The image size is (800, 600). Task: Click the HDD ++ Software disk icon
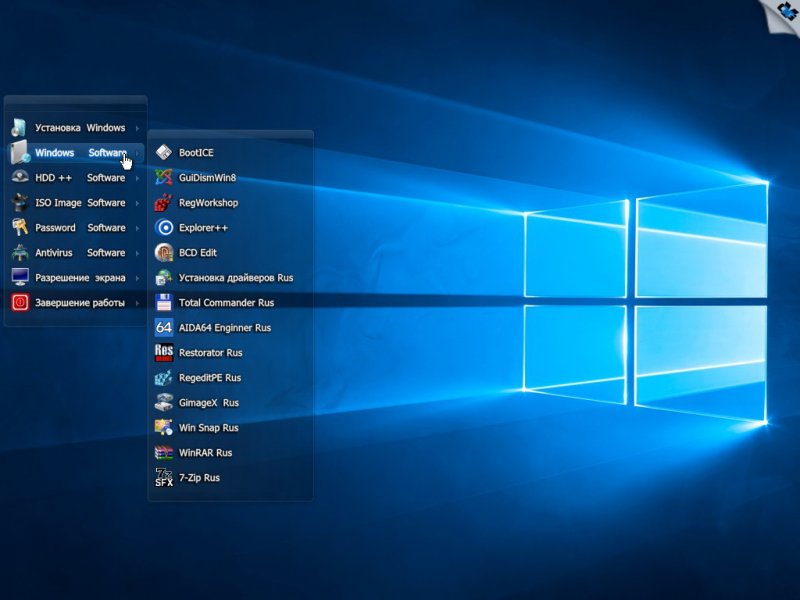[20, 177]
